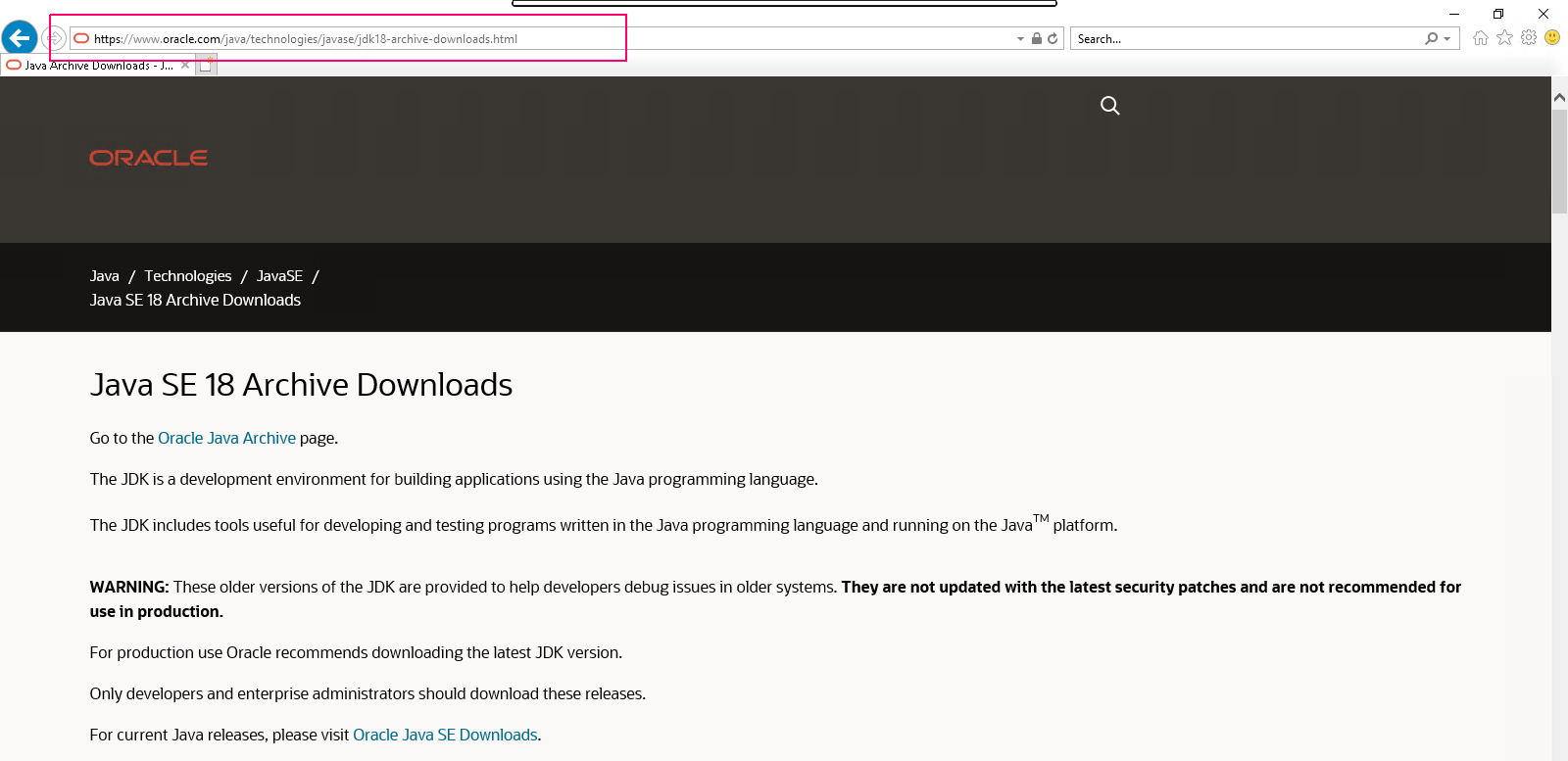This screenshot has width=1568, height=761.
Task: Open browser Tools gear icon
Action: tap(1529, 37)
